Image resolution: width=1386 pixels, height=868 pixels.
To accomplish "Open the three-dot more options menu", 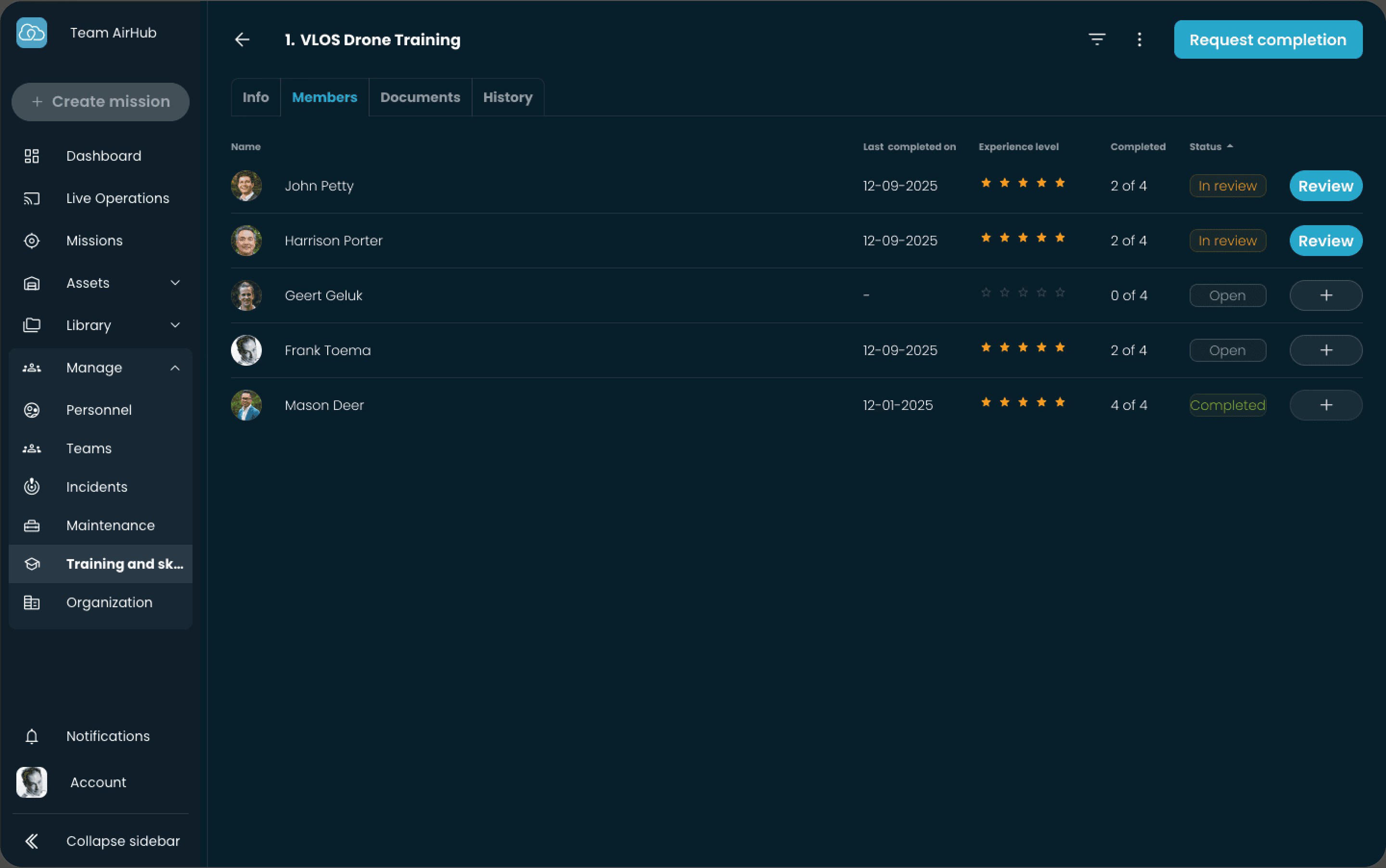I will coord(1139,39).
